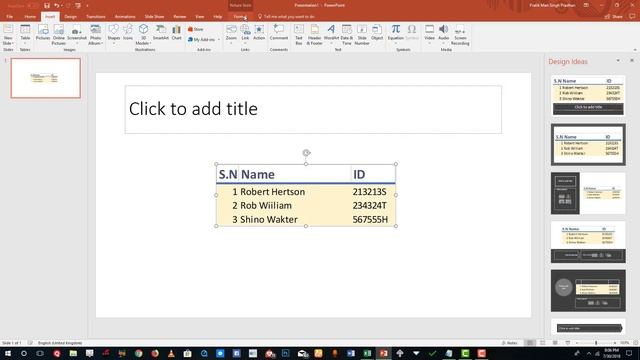The height and width of the screenshot is (360, 640).
Task: Click the rotation handle above the table
Action: tap(306, 153)
